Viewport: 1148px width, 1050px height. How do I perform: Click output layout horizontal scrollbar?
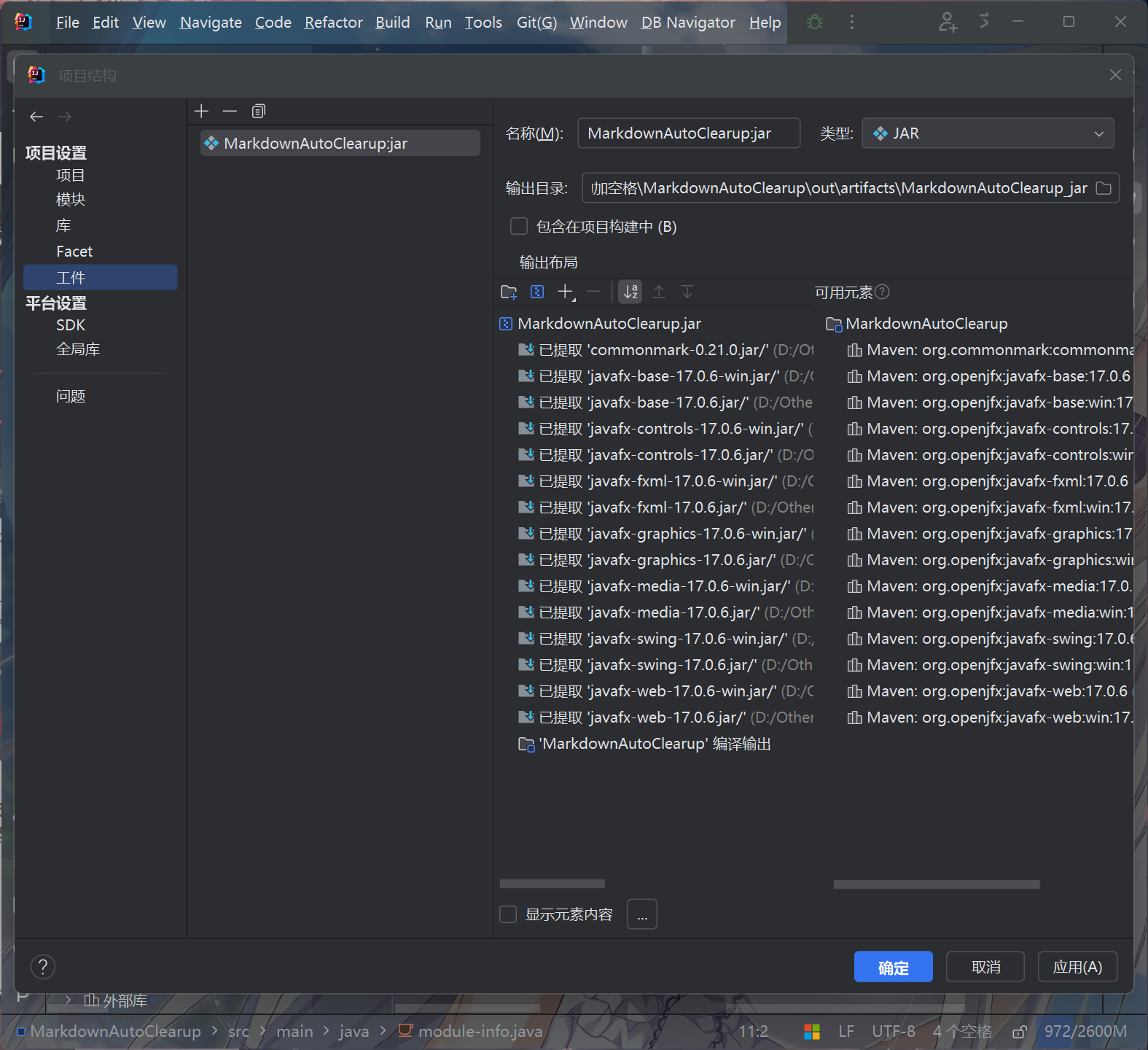click(552, 884)
